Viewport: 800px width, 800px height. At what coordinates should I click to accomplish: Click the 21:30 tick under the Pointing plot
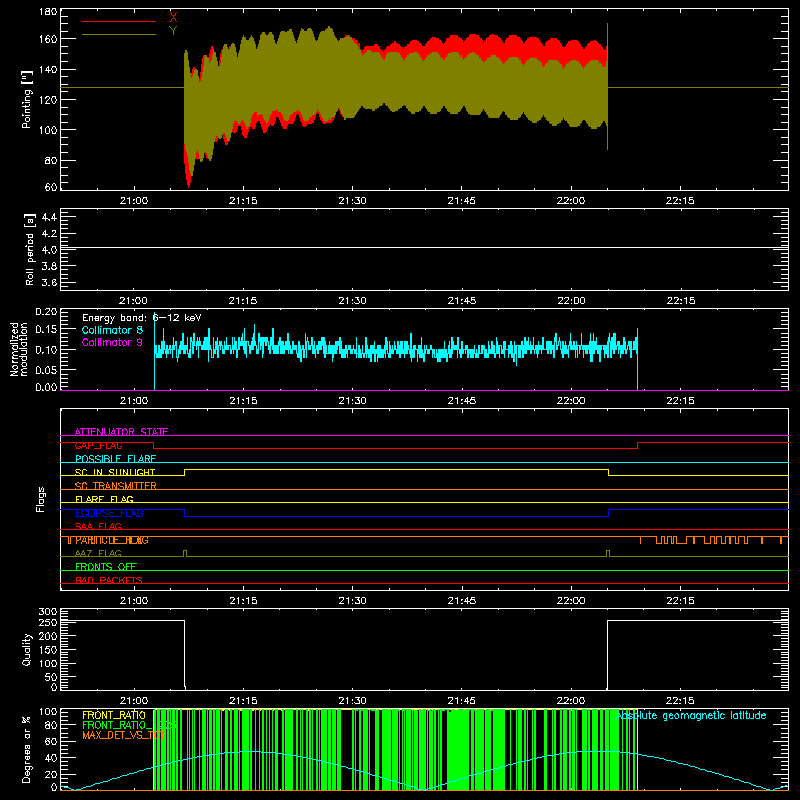pyautogui.click(x=352, y=201)
